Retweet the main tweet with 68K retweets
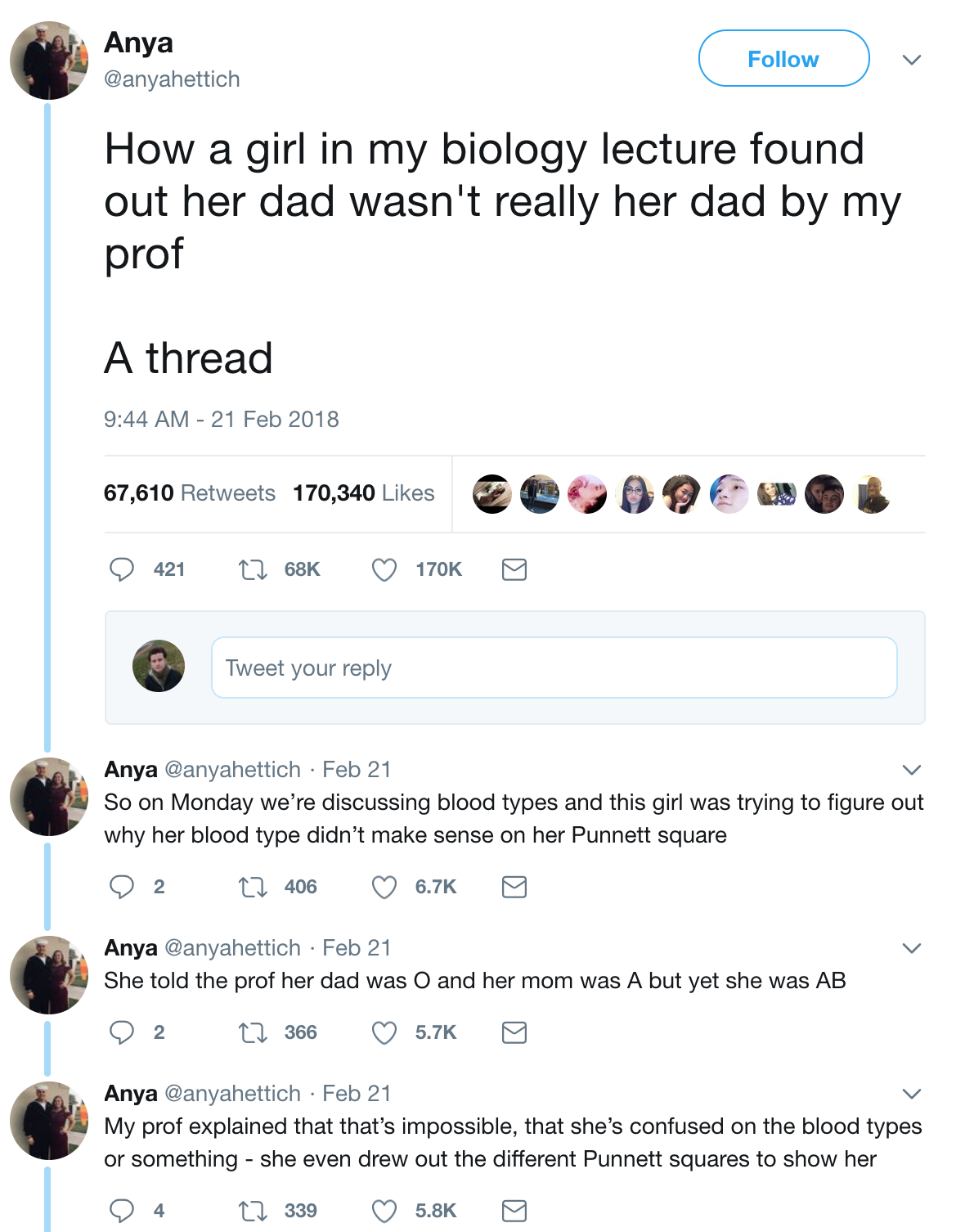Screen dimensions: 965x1232 pos(253,569)
